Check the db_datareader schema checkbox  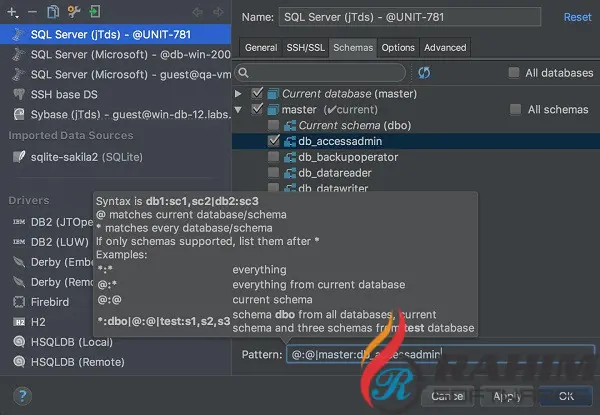point(273,173)
